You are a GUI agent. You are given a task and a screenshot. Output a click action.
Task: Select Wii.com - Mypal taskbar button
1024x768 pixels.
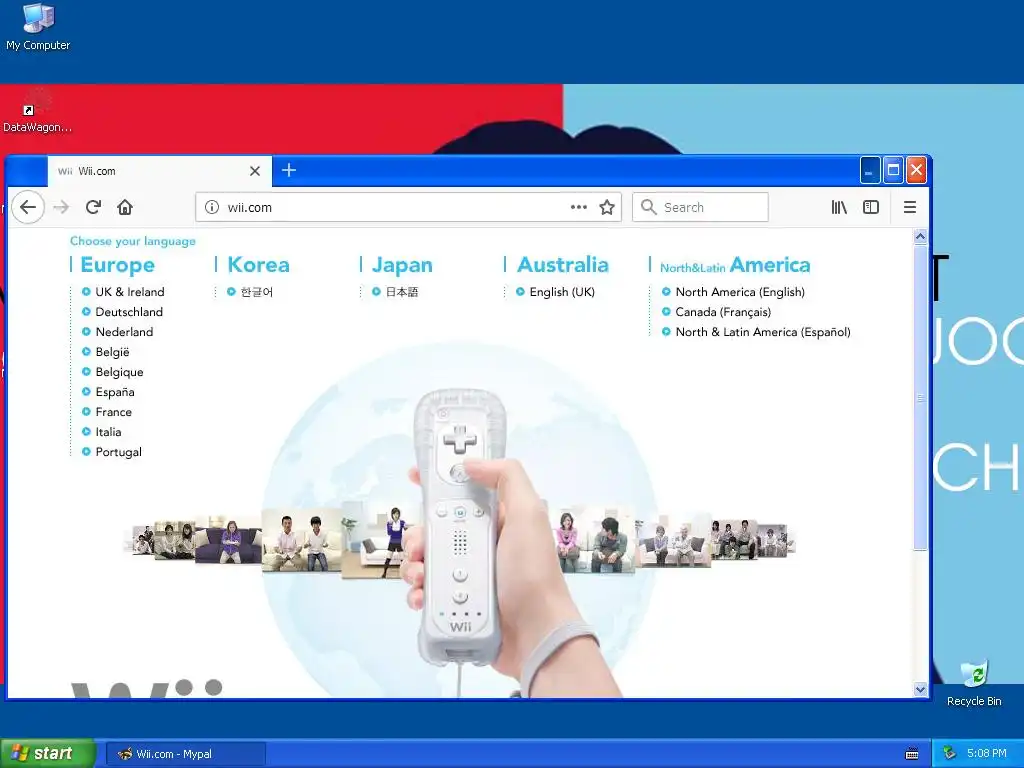pos(185,754)
